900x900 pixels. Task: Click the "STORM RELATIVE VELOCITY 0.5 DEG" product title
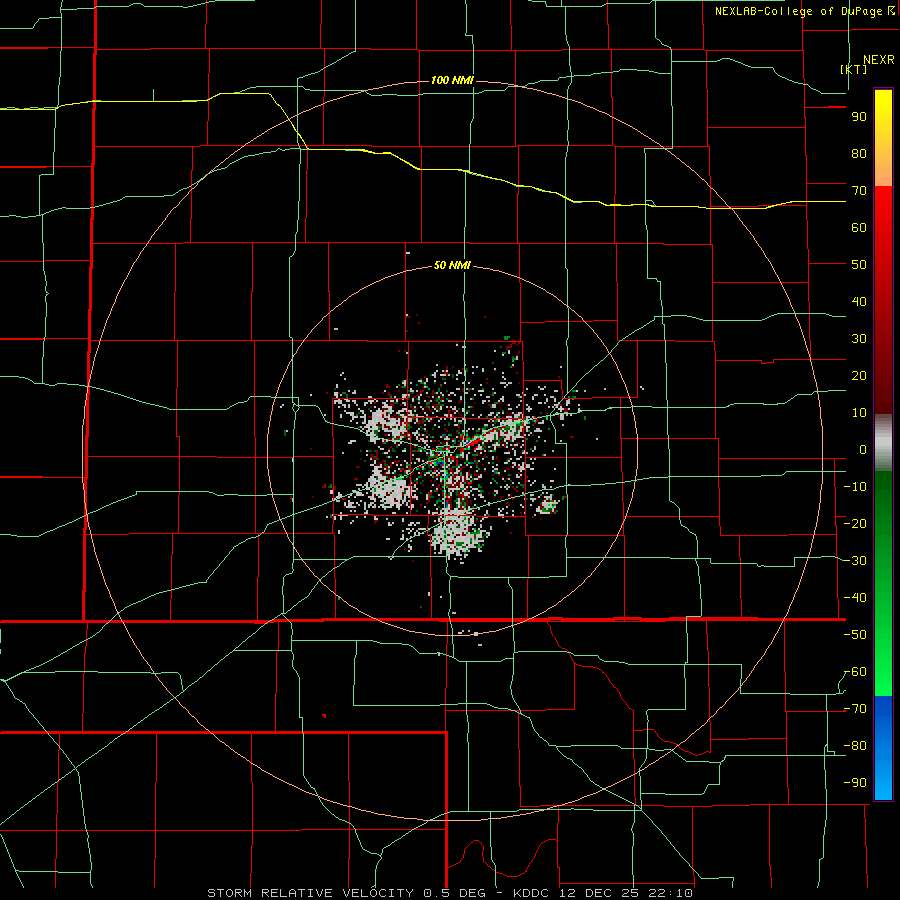point(346,893)
